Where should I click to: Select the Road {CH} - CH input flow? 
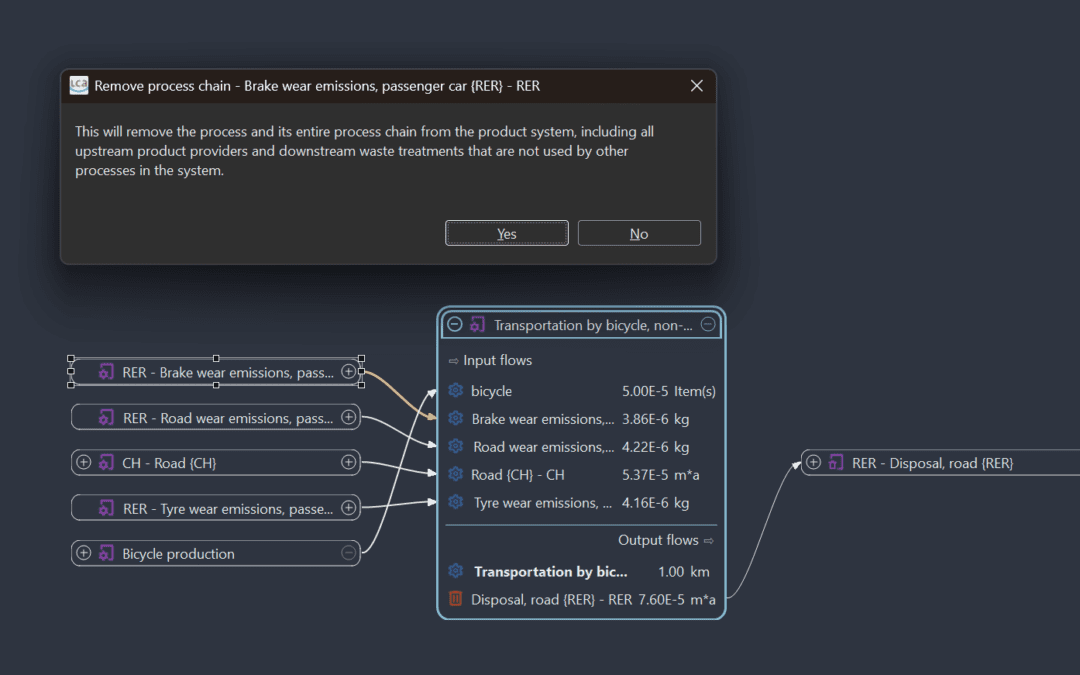[518, 475]
